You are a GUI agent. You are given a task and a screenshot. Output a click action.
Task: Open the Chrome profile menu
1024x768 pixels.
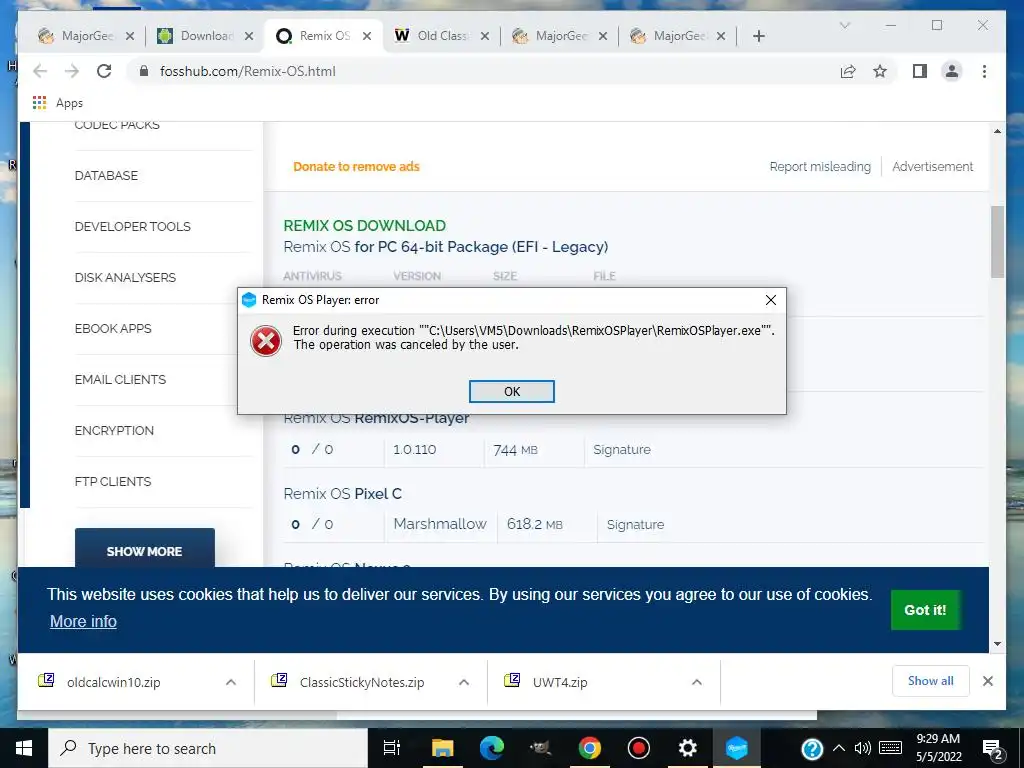[952, 71]
